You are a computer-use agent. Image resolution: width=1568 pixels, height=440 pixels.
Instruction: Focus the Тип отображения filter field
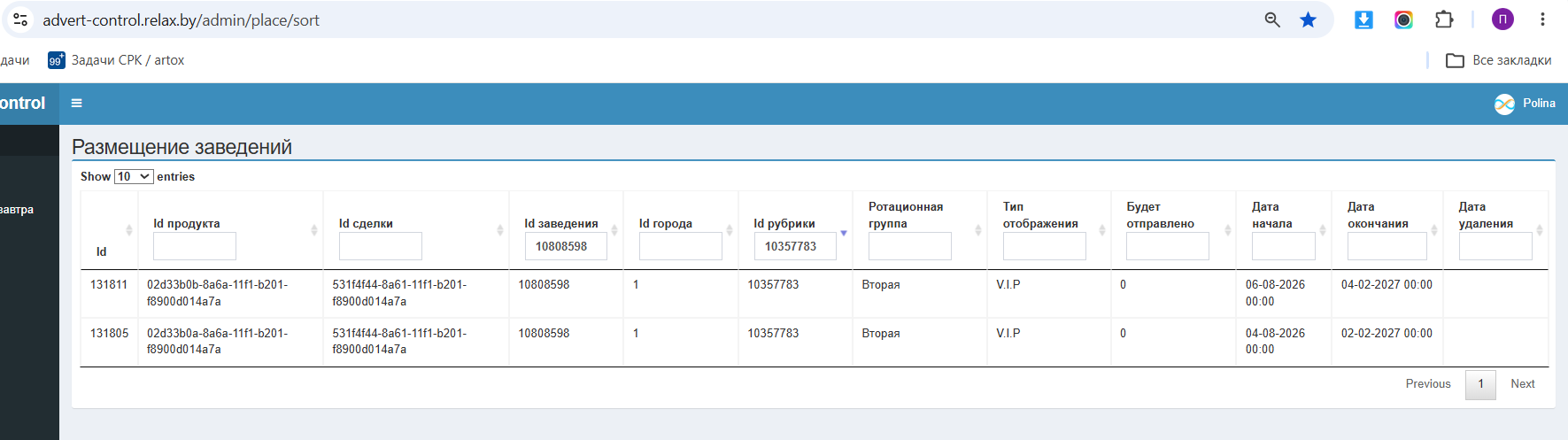point(1045,246)
